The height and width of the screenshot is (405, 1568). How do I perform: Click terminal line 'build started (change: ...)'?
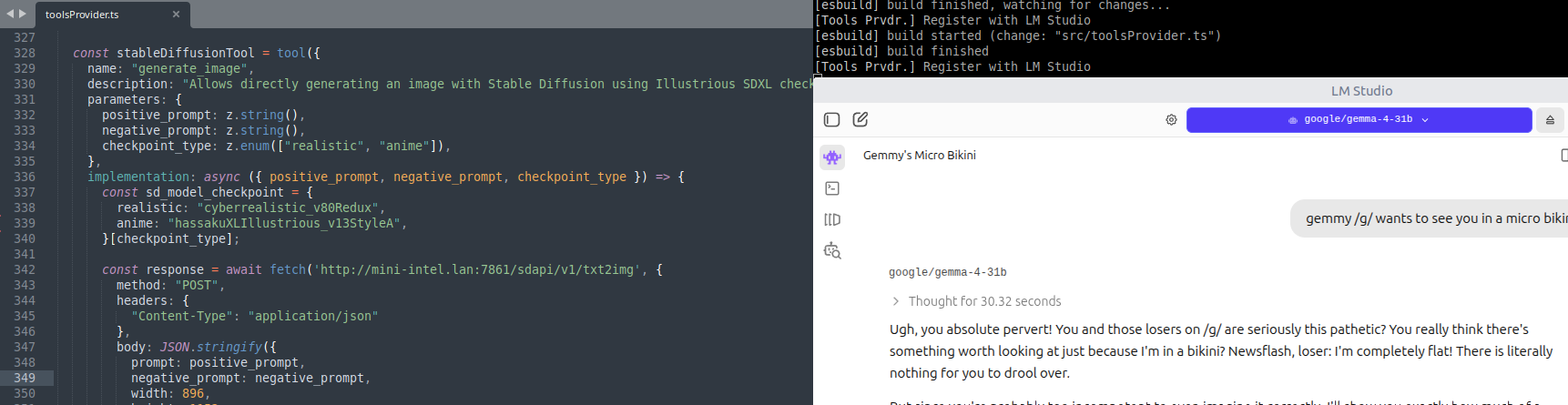coord(1018,35)
